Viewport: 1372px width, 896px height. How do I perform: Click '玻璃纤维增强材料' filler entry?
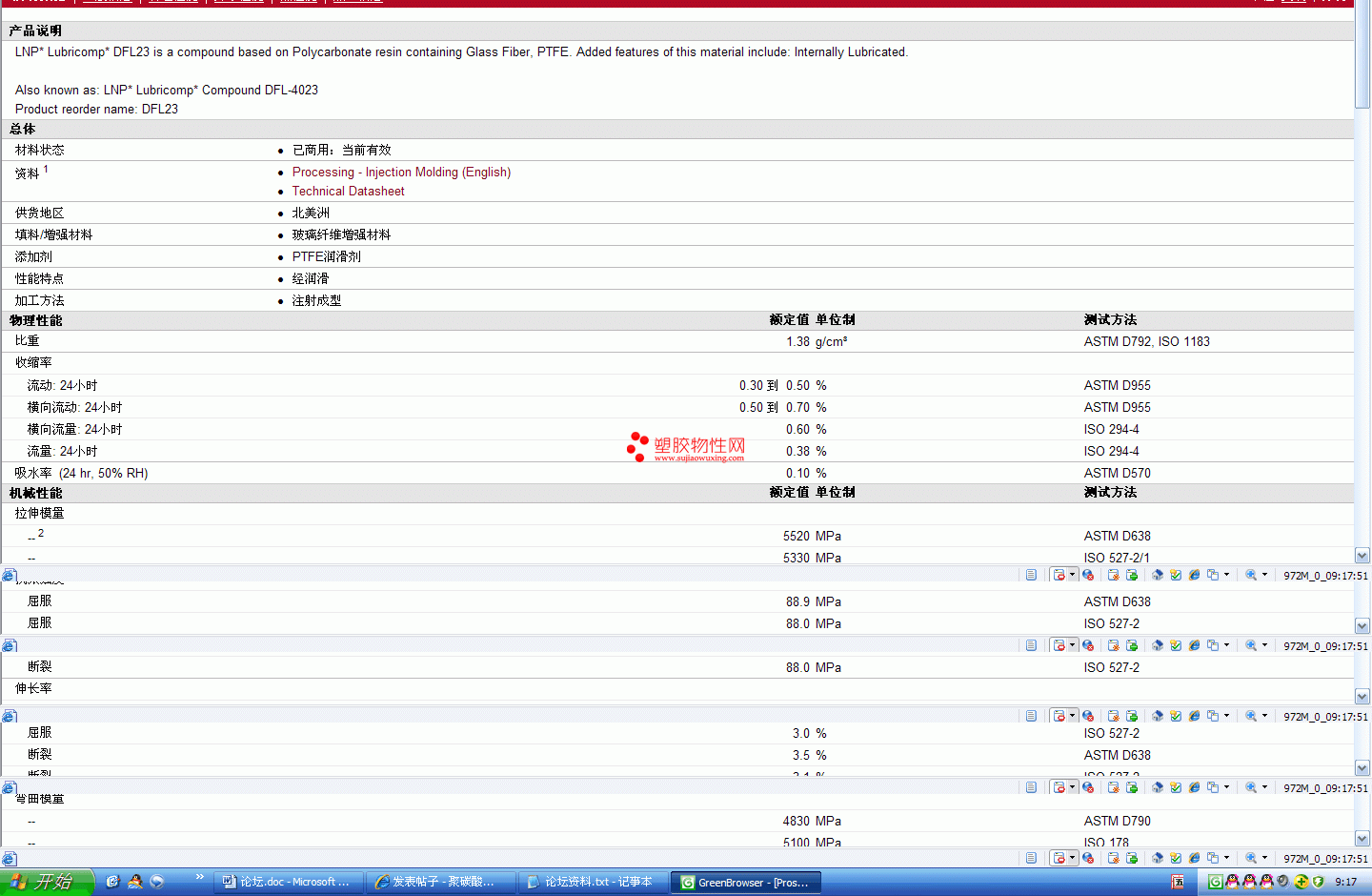click(341, 234)
